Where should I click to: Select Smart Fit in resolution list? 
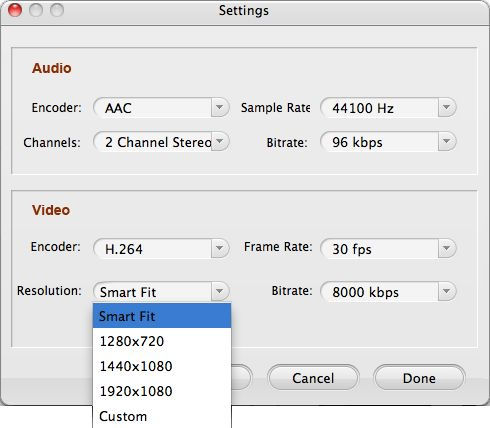(162, 316)
